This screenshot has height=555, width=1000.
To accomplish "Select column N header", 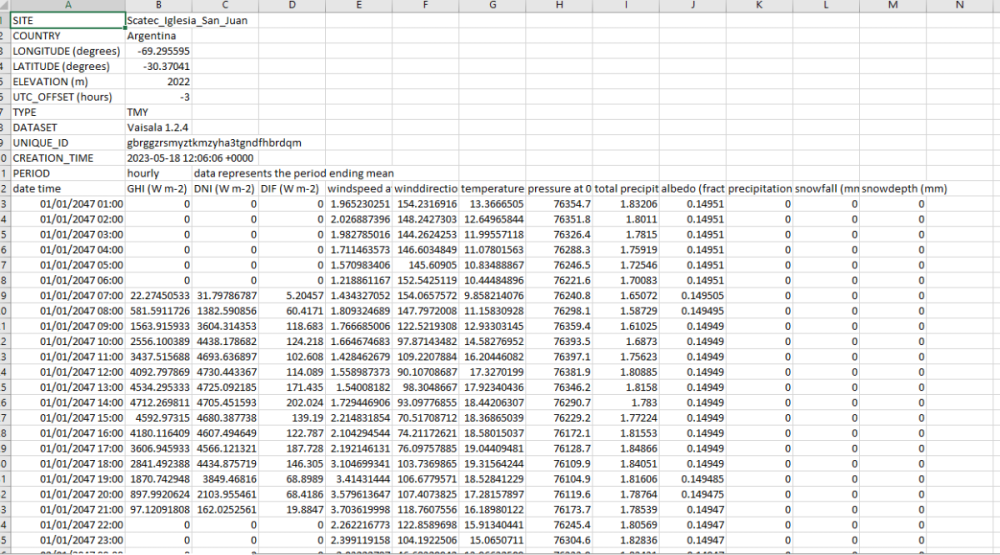I will 960,6.
